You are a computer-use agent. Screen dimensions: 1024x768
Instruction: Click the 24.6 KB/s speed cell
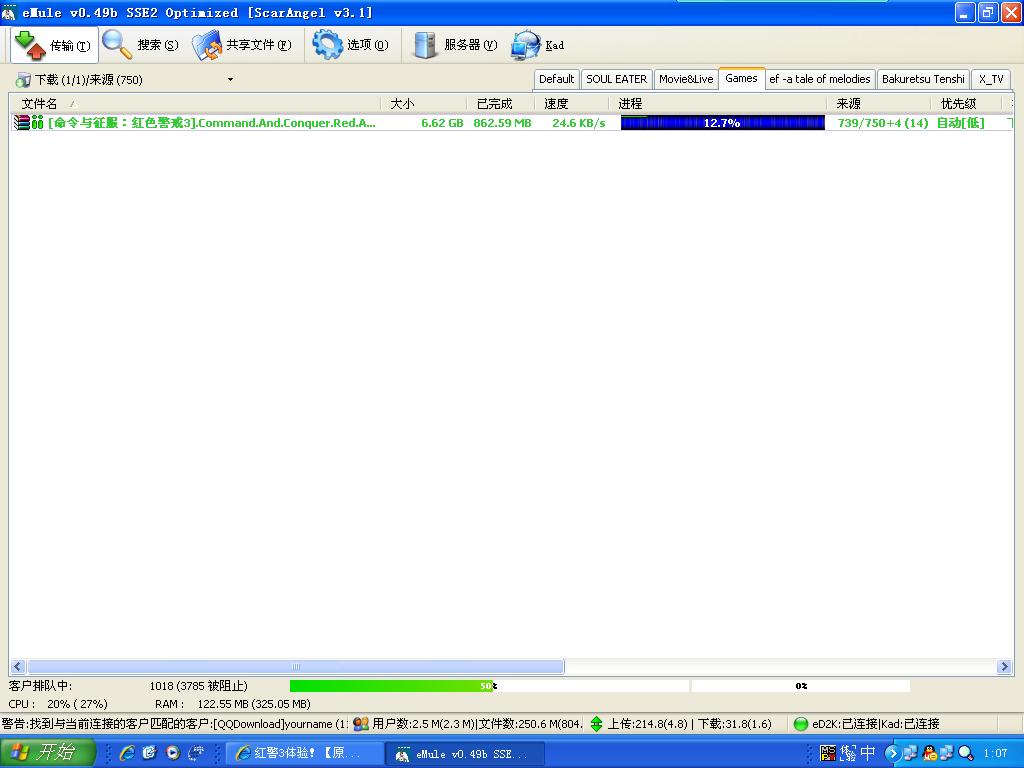pos(579,123)
